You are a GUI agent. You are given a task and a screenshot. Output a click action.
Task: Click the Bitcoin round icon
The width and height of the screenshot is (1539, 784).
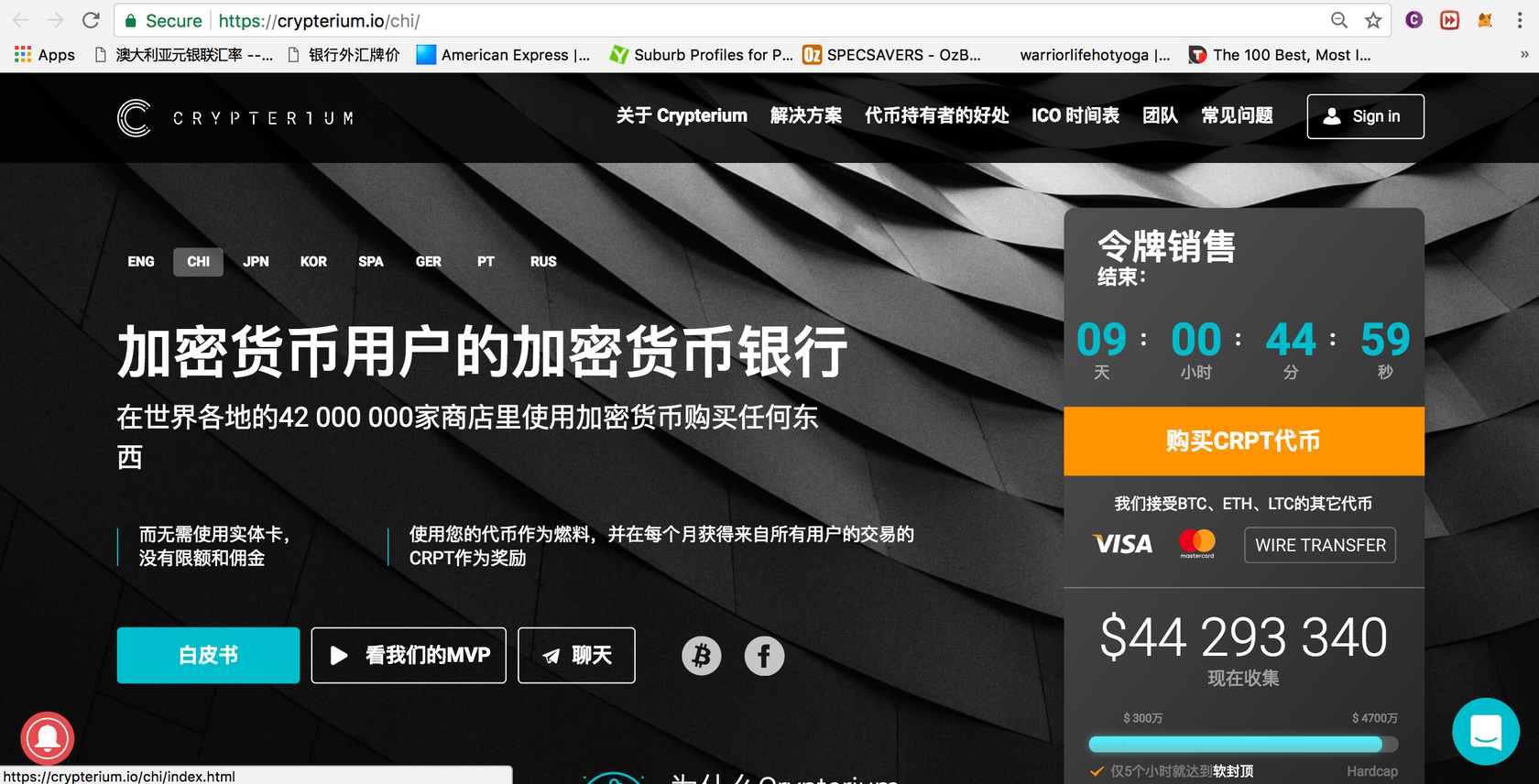coord(701,656)
